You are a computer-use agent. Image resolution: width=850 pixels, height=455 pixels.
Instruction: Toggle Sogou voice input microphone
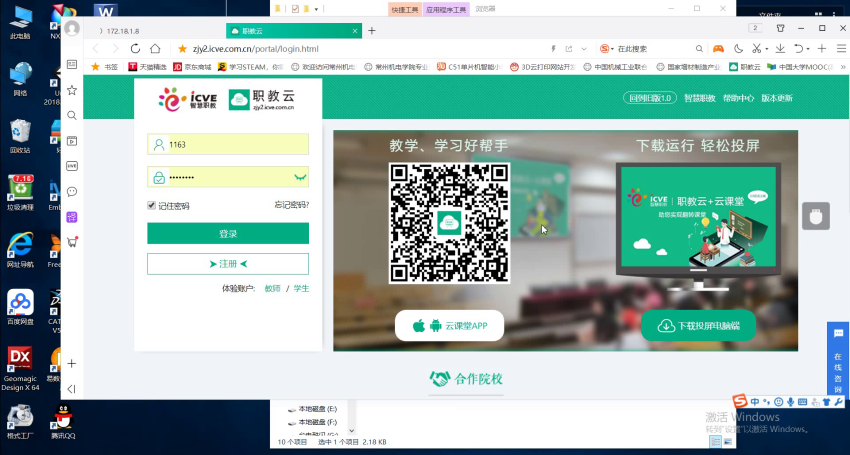[x=791, y=401]
